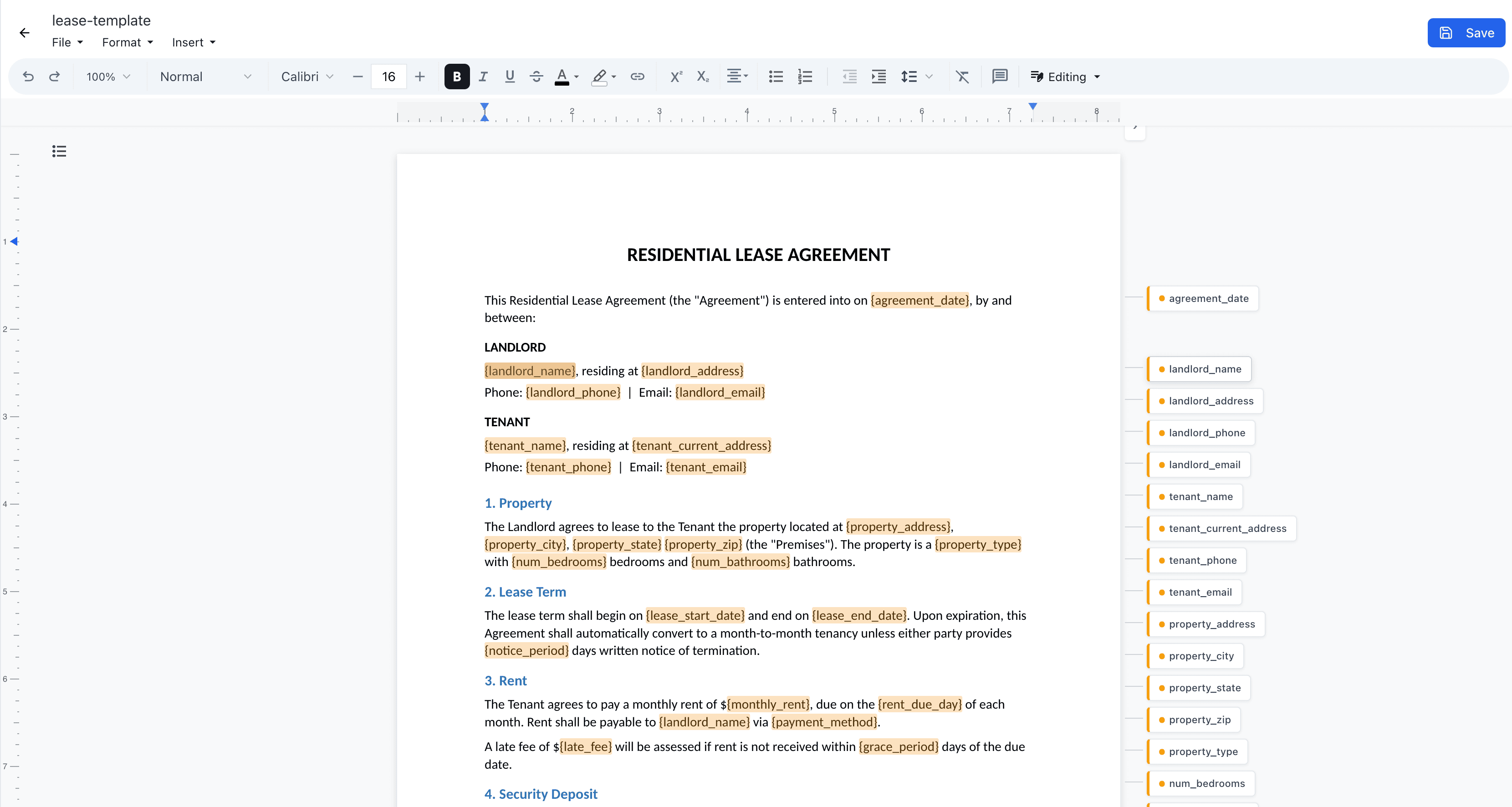Open the Insert menu

[193, 41]
